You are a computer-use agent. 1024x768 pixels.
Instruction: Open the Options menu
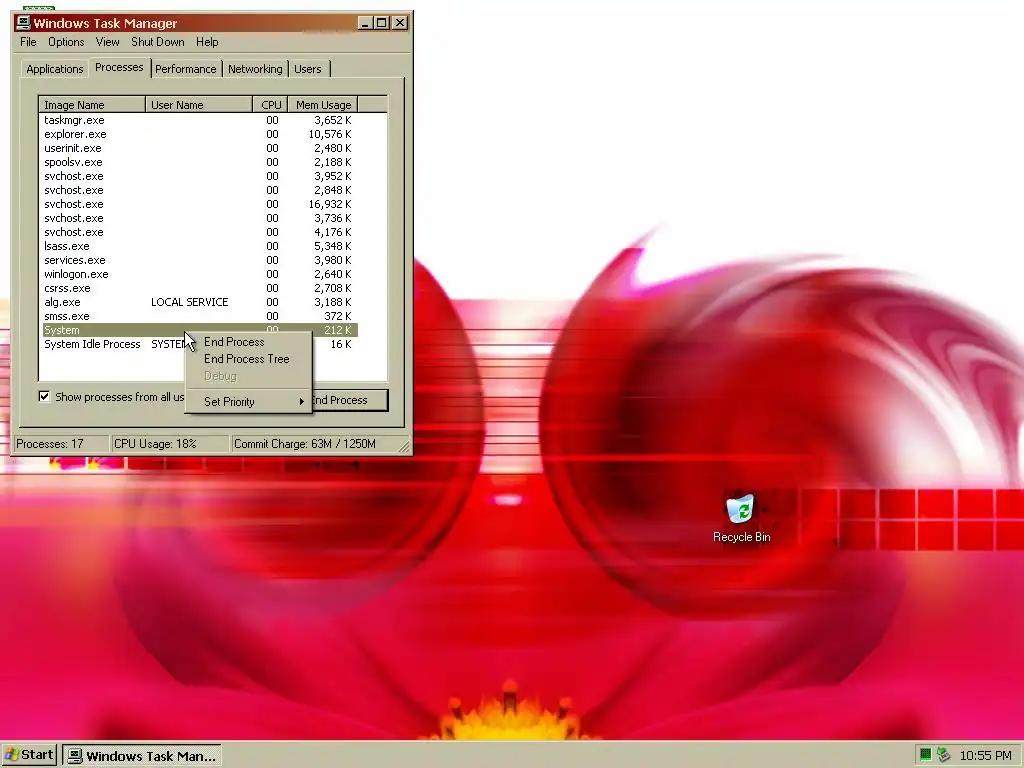click(x=66, y=42)
